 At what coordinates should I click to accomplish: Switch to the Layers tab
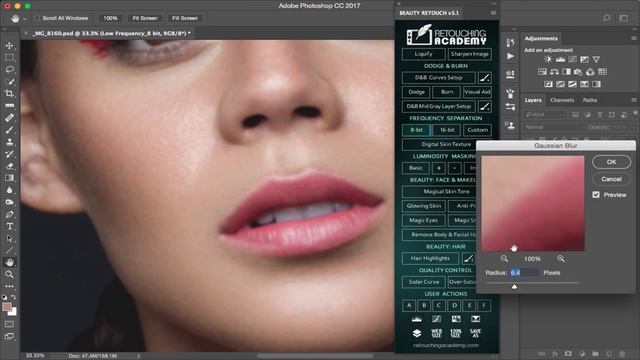click(533, 100)
